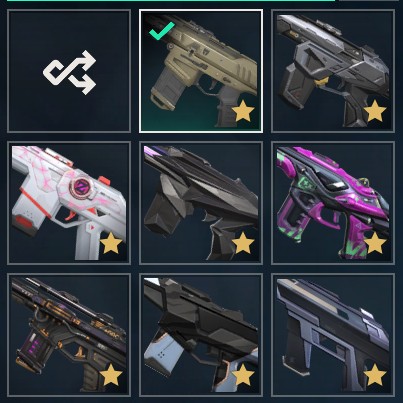Pick the black skin with light blue magazine

201,335
